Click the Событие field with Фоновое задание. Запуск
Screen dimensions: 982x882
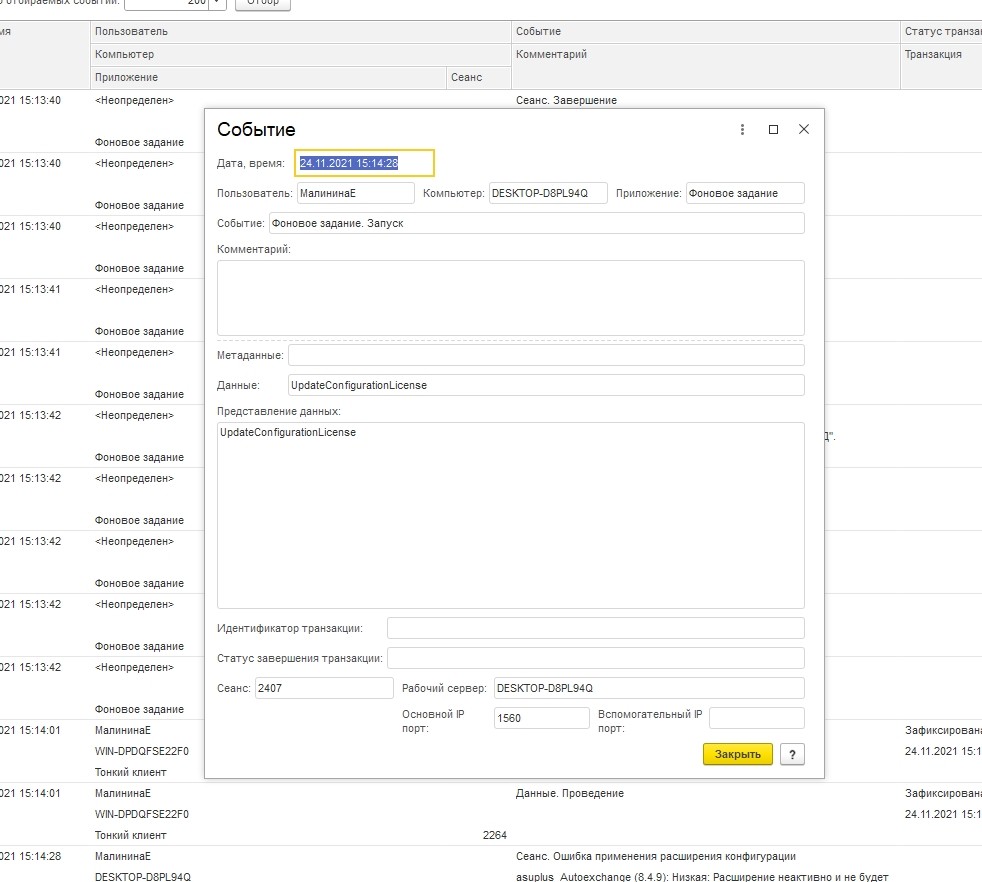coord(536,223)
